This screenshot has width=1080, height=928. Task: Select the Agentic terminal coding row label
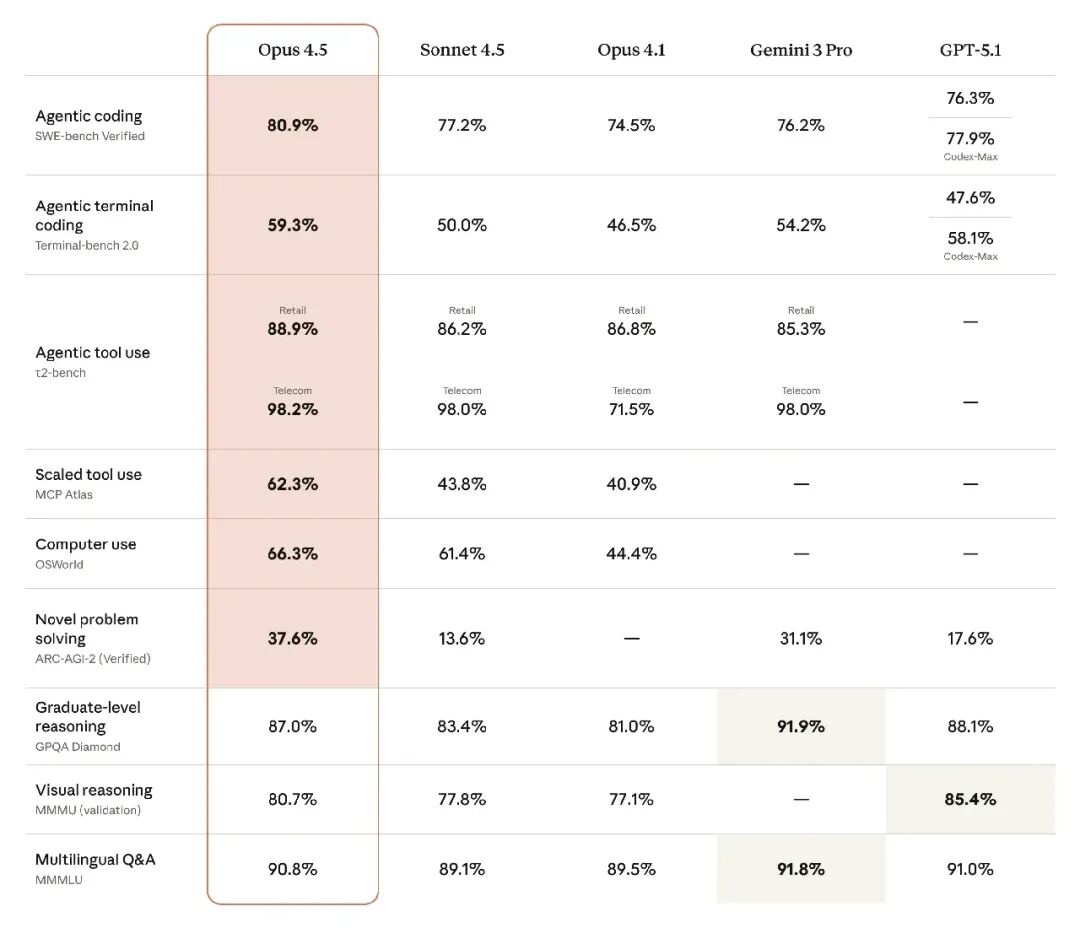[x=94, y=216]
